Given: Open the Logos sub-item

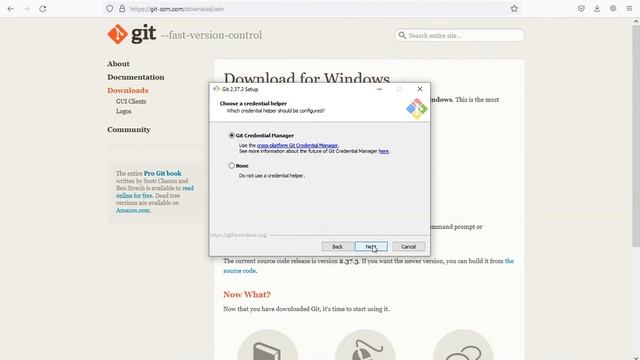Looking at the screenshot, I should click(x=124, y=111).
